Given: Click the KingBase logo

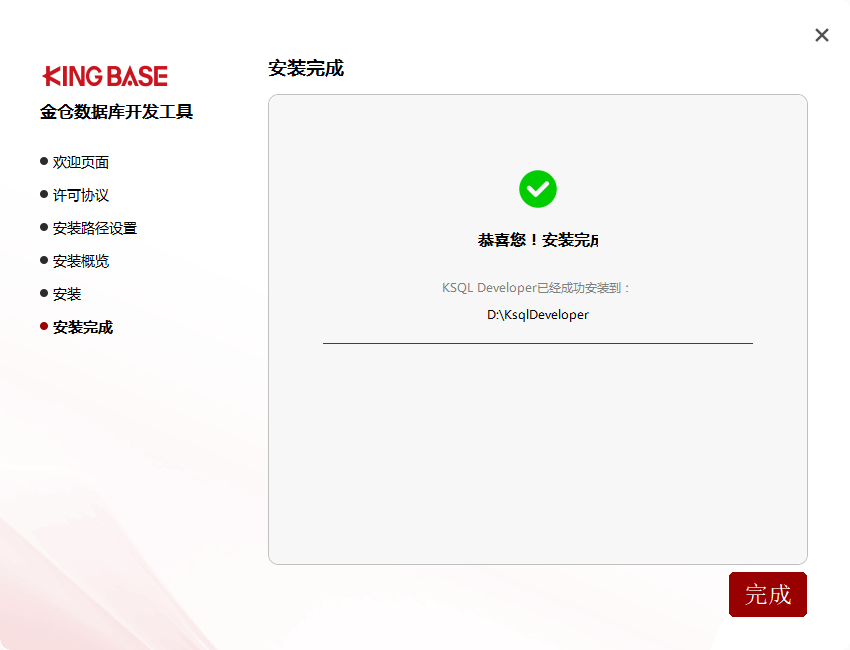Looking at the screenshot, I should pyautogui.click(x=105, y=76).
